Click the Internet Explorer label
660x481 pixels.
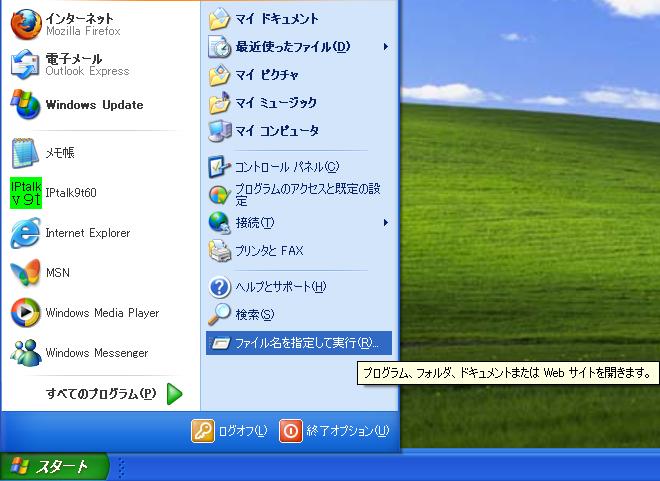pyautogui.click(x=88, y=233)
